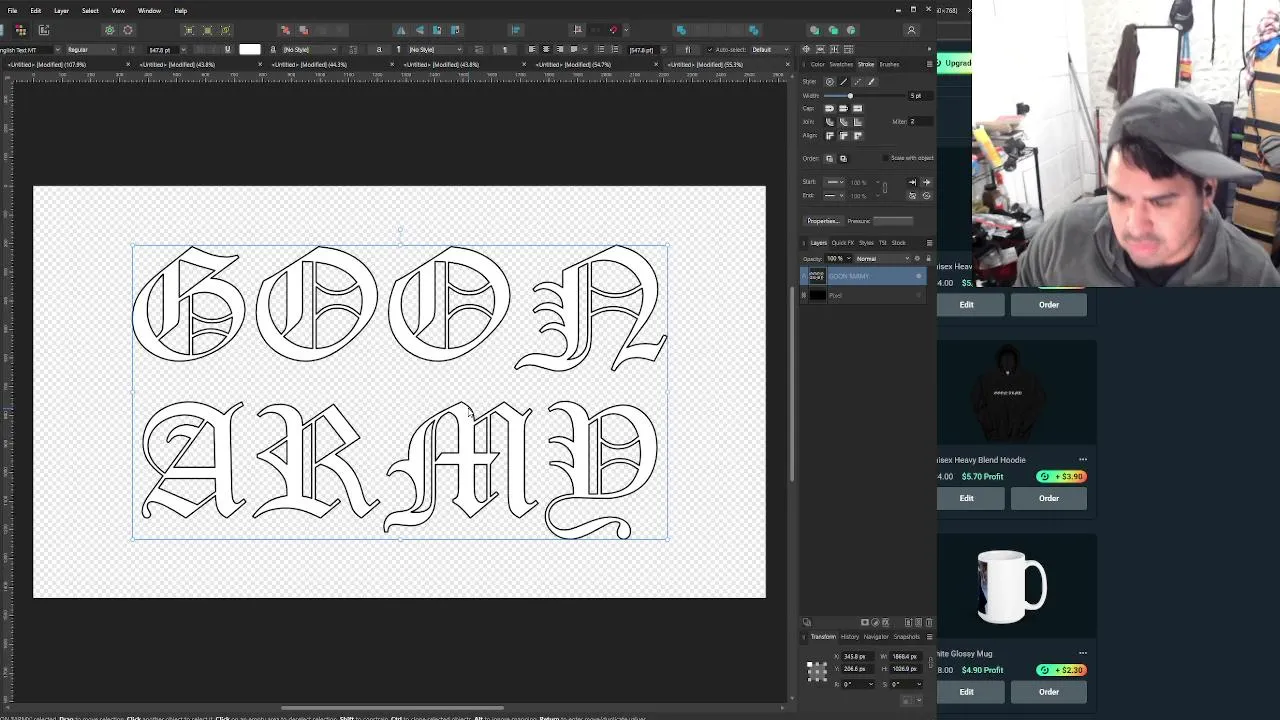Click the layer lock icon
Viewport: 1280px width, 720px height.
(x=928, y=259)
